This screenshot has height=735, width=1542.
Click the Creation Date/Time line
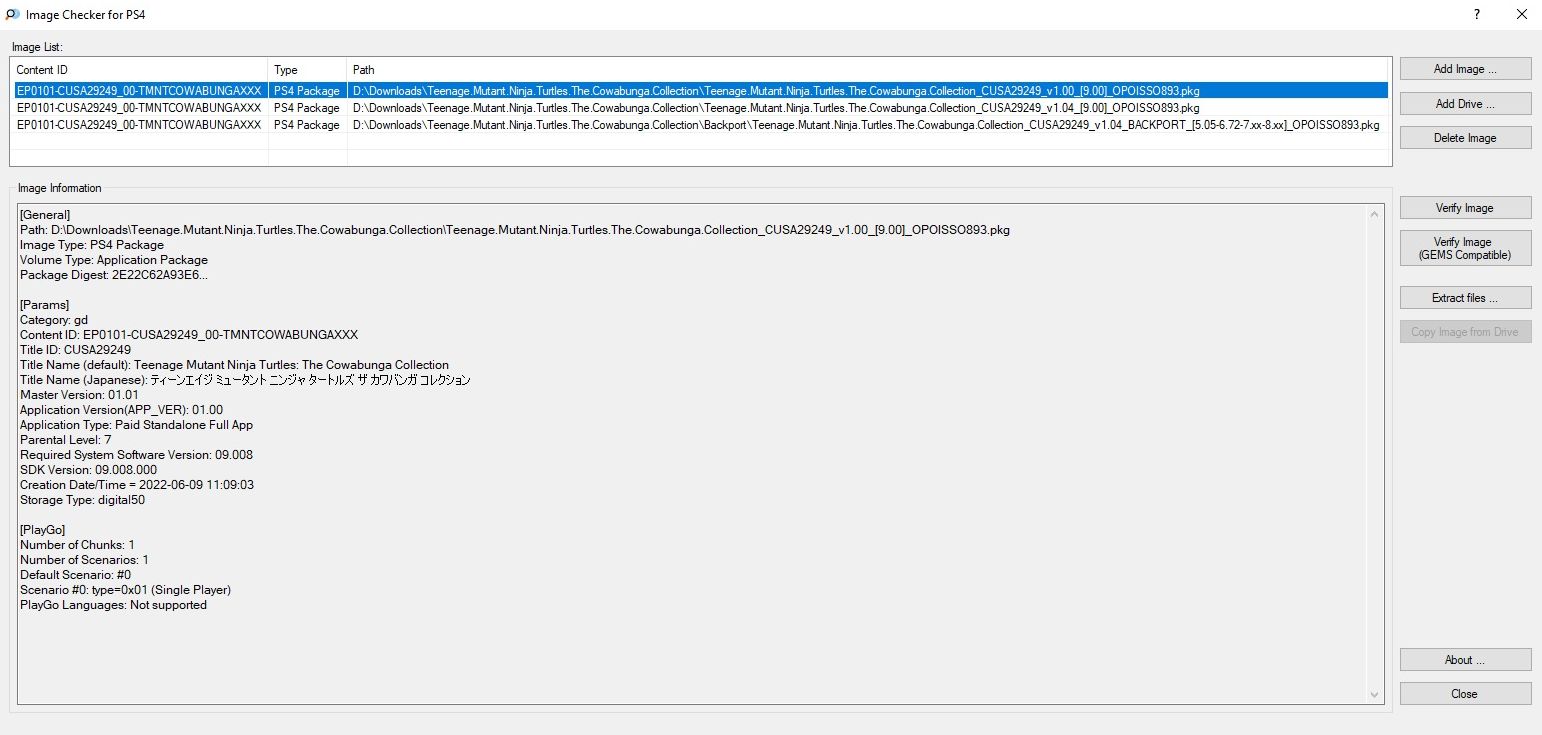[x=137, y=485]
